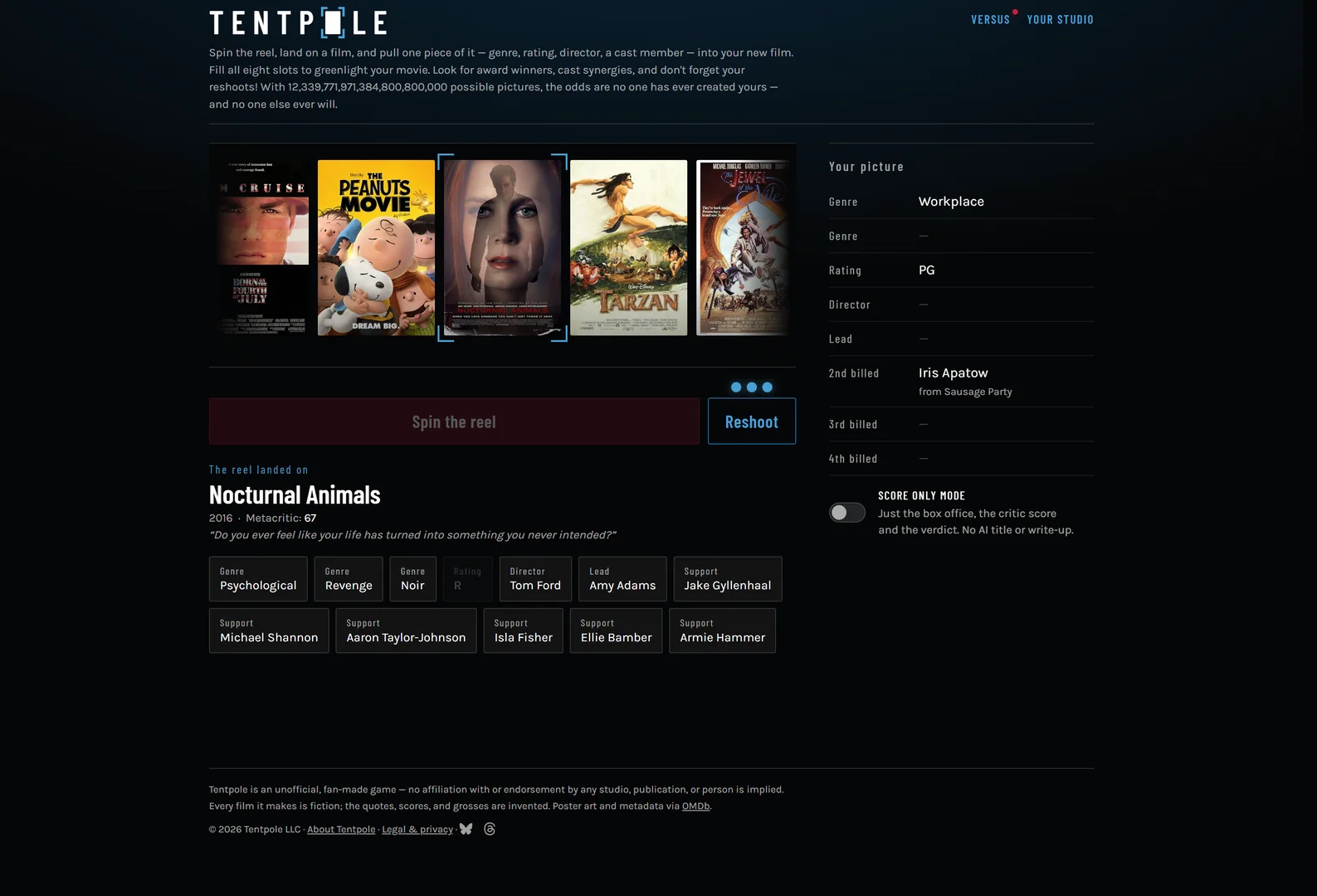Viewport: 1317px width, 896px height.
Task: Click the Nocturnal Animals poster
Action: [x=503, y=247]
